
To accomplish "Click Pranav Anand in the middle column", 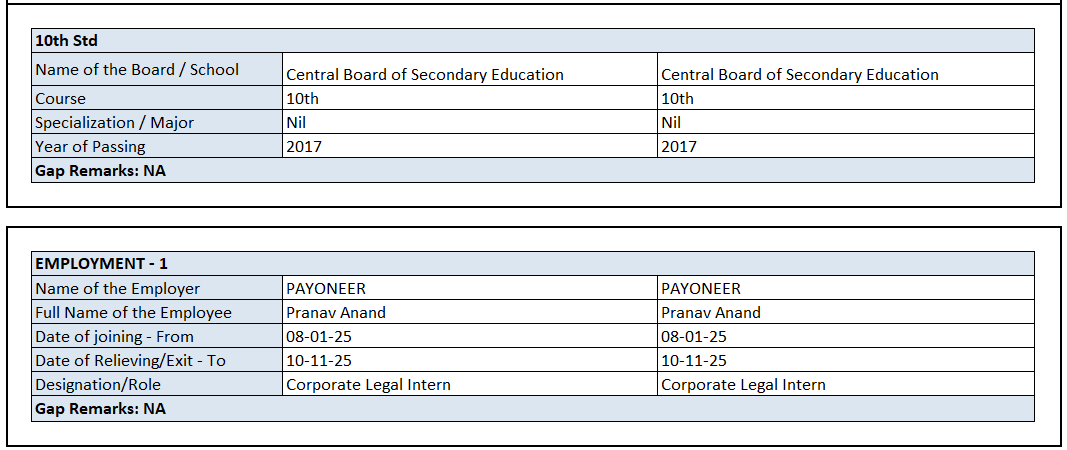I will point(336,313).
